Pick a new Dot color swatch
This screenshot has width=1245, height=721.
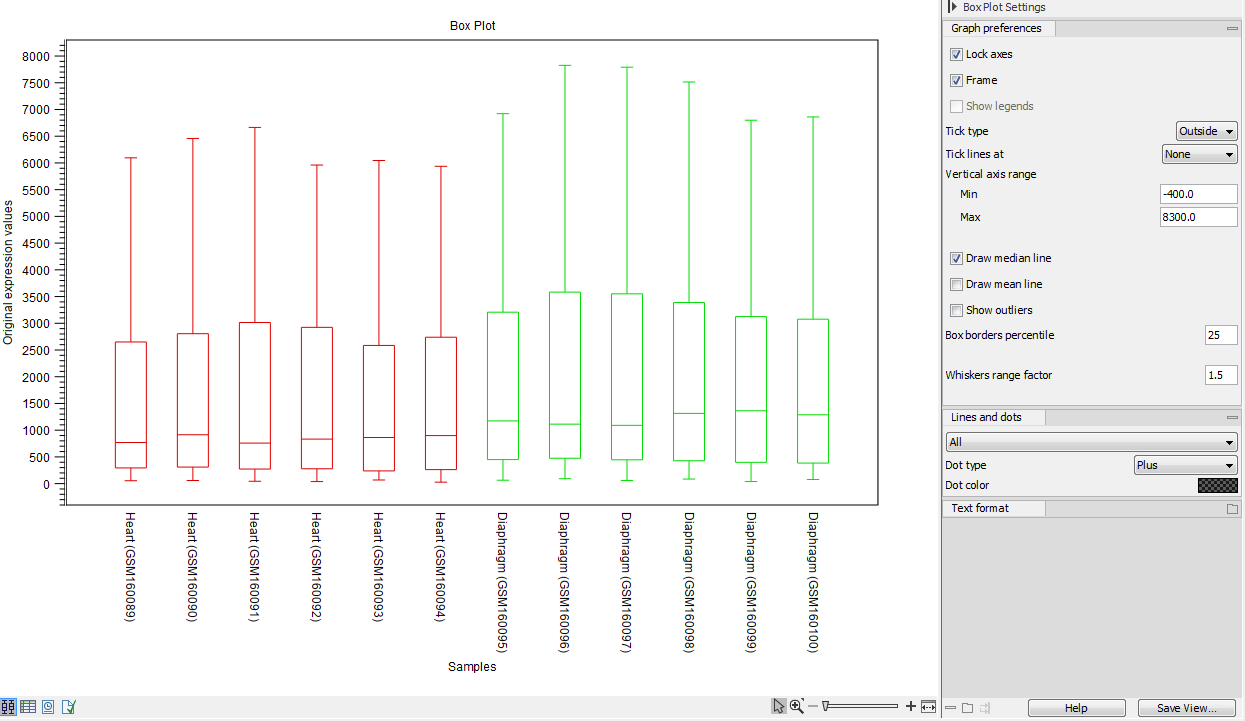click(x=1217, y=485)
